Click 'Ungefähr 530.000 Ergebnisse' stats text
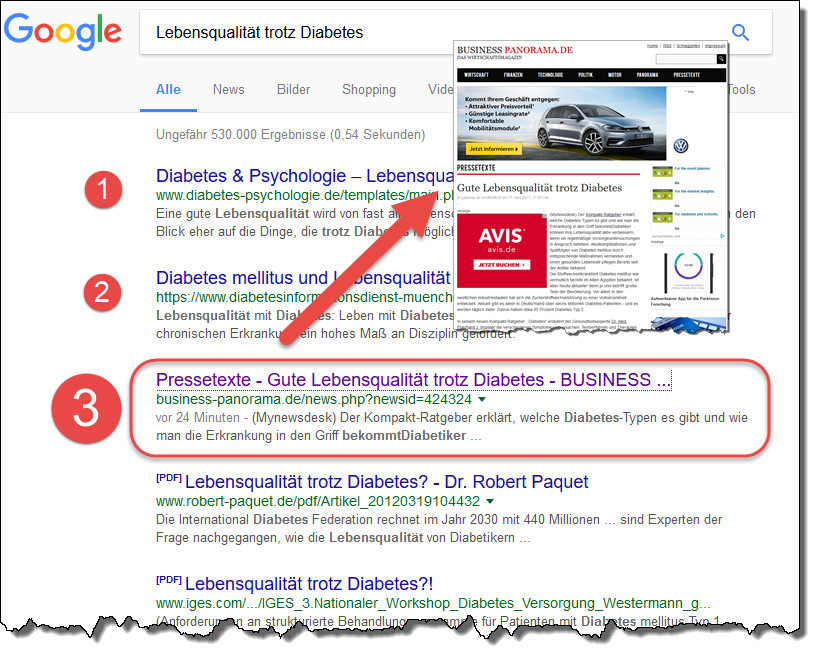The height and width of the screenshot is (660, 815). [x=291, y=135]
